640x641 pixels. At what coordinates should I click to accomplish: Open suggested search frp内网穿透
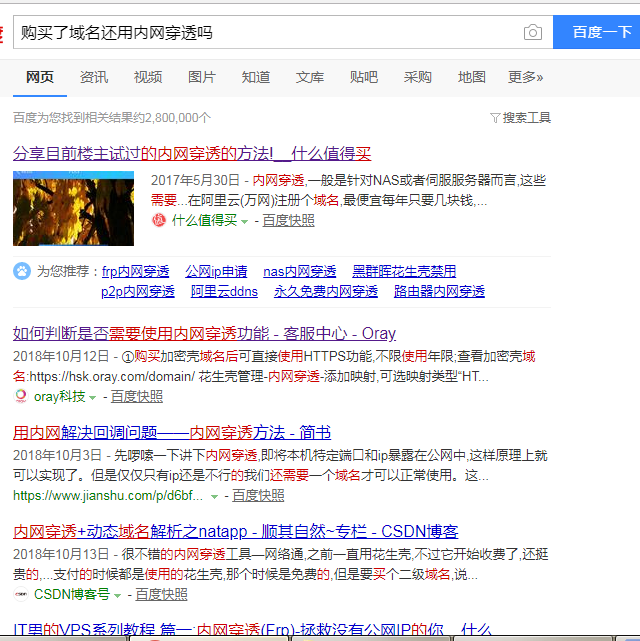point(135,271)
